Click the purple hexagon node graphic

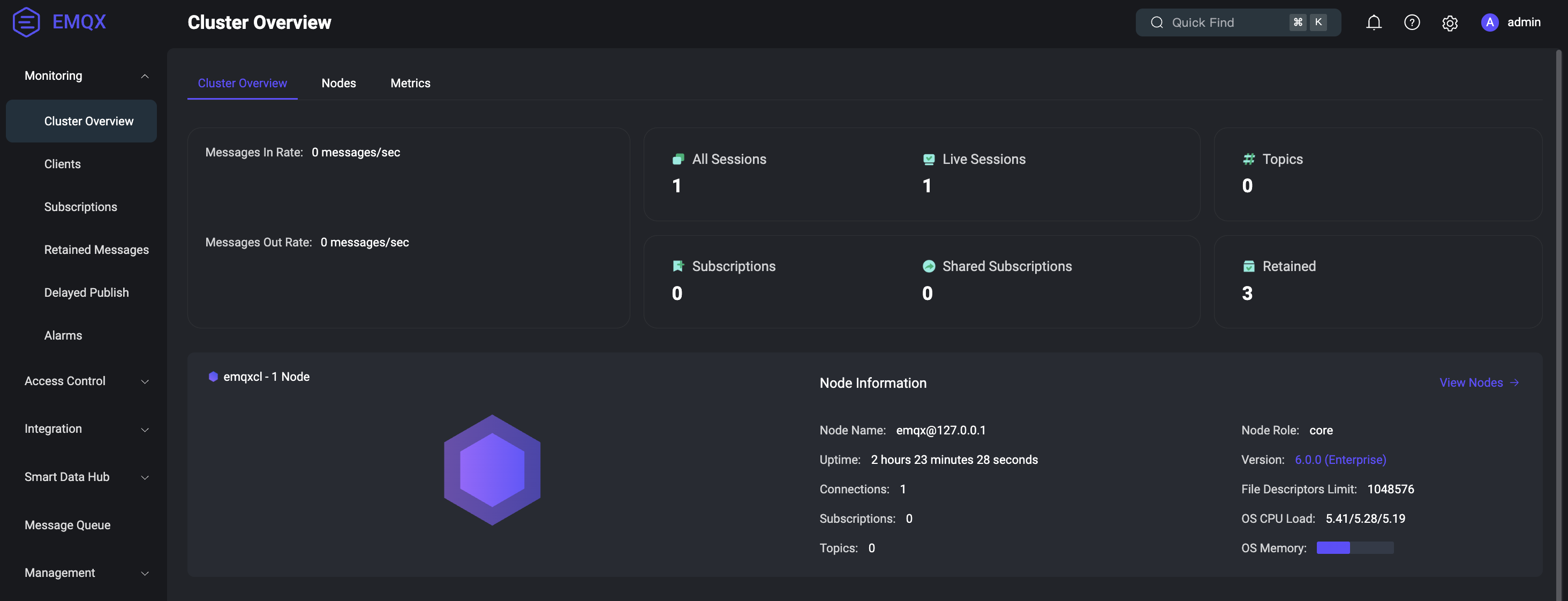pos(492,469)
